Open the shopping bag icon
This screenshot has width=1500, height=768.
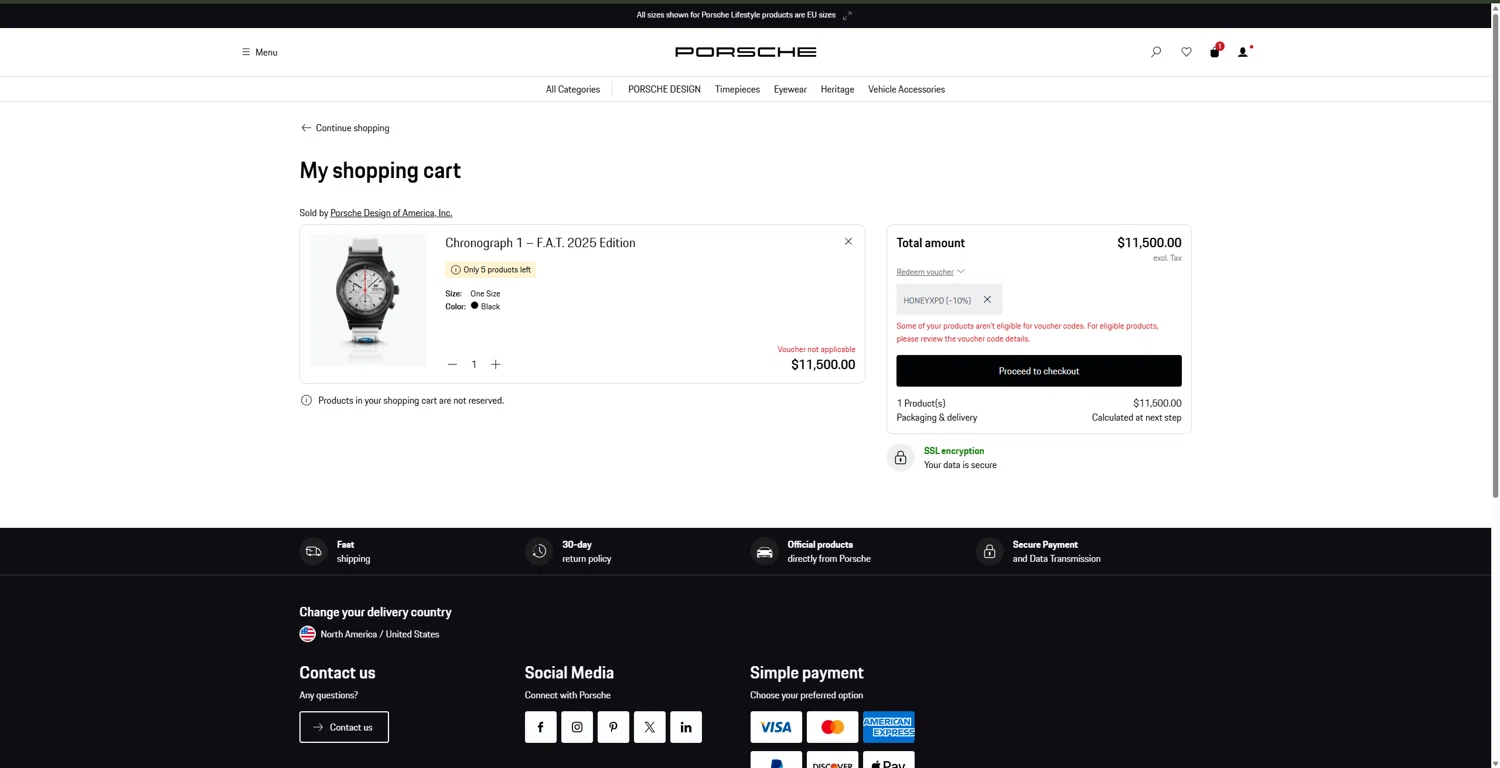(1215, 51)
